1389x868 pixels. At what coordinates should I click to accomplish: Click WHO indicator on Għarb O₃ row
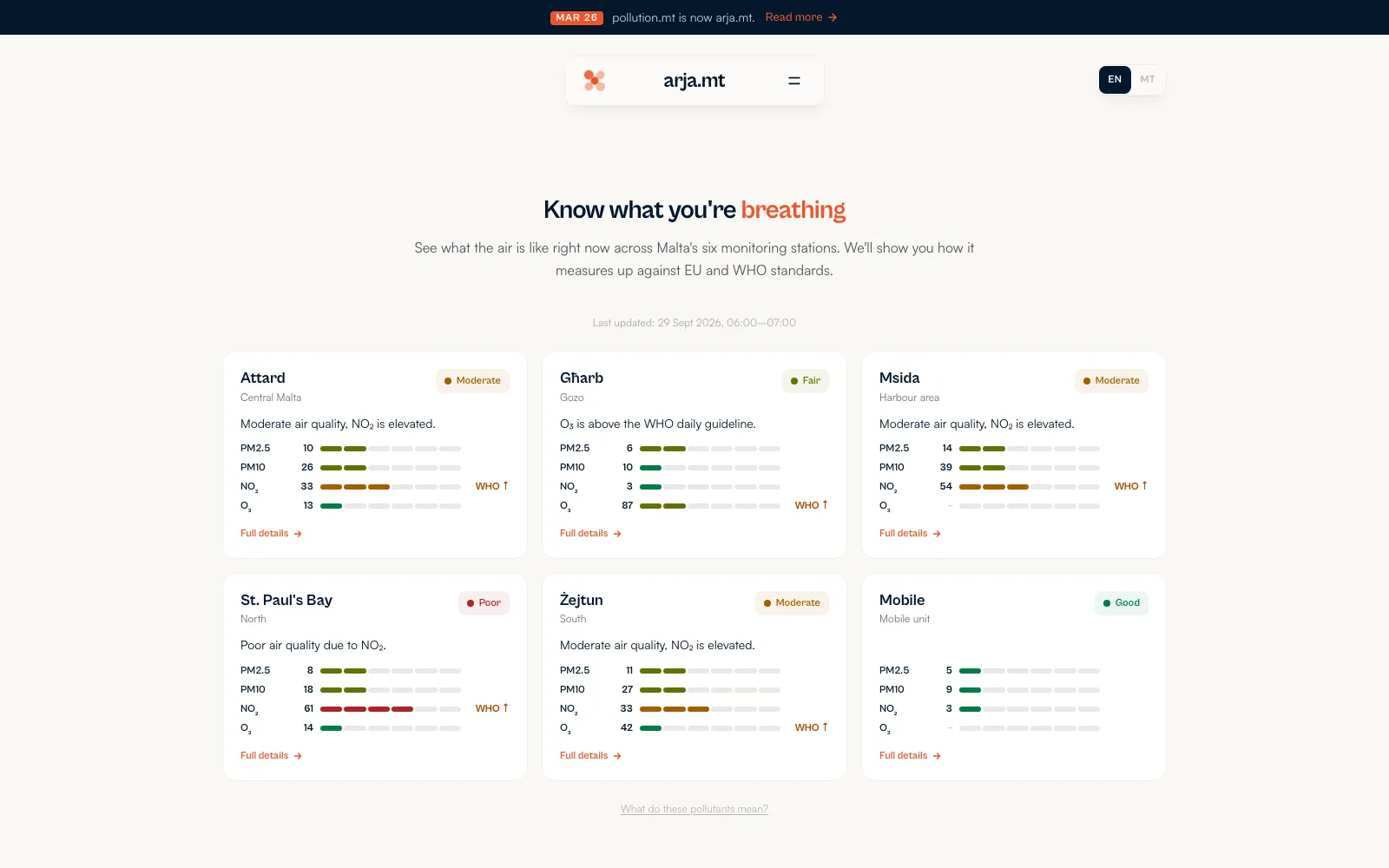click(x=812, y=505)
